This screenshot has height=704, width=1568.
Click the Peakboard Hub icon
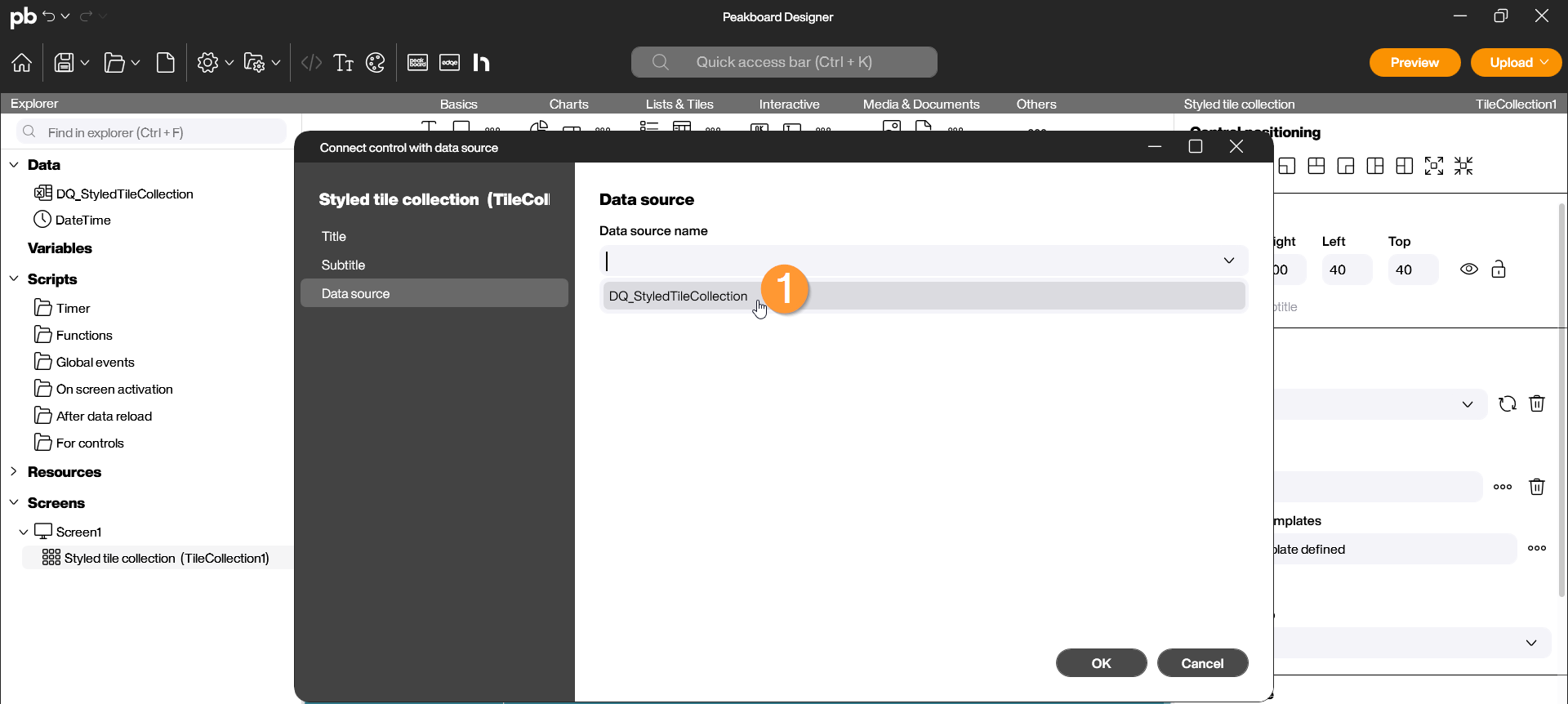pyautogui.click(x=482, y=63)
